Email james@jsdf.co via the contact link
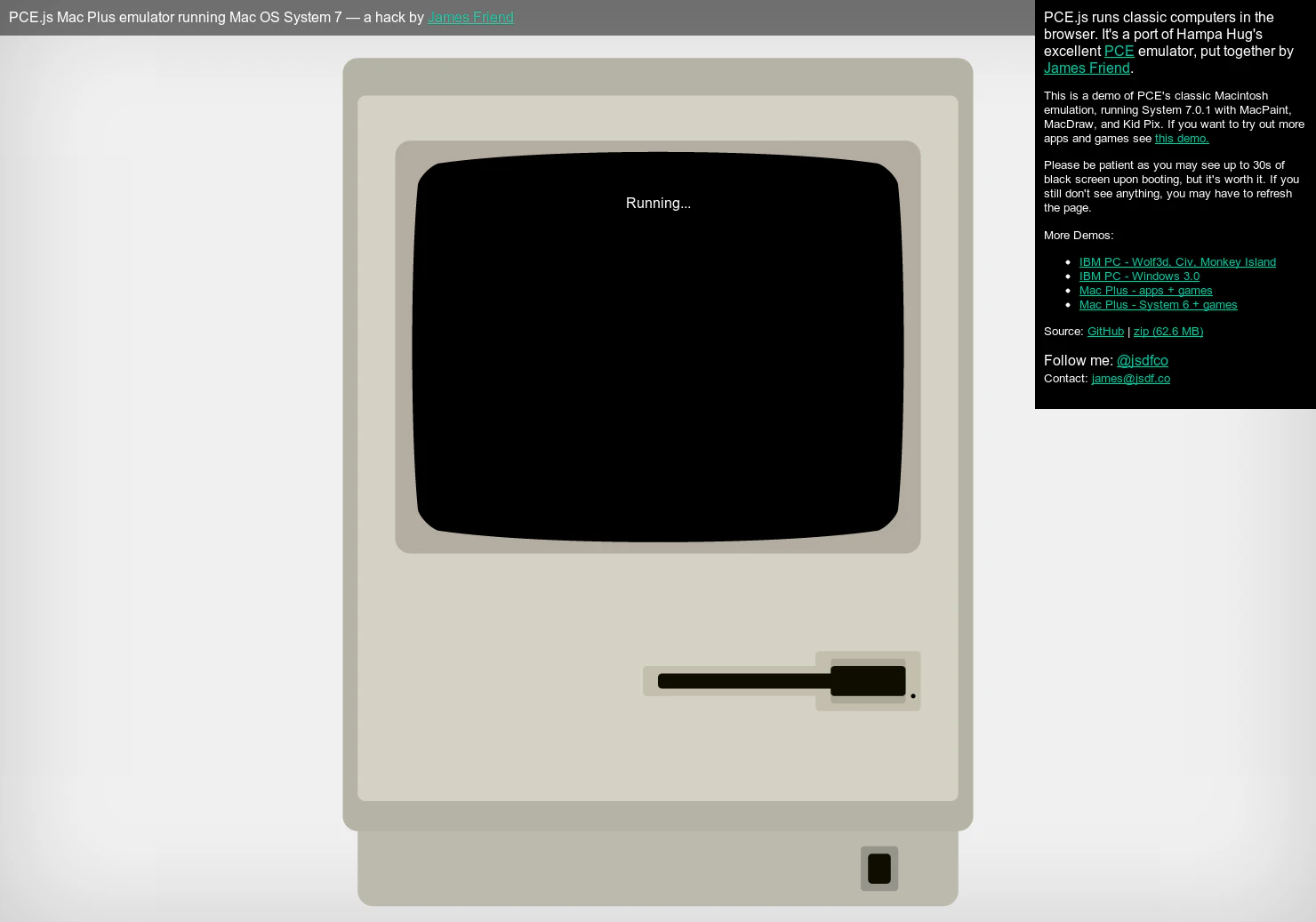Screen dimensions: 1316x922 (1130, 378)
